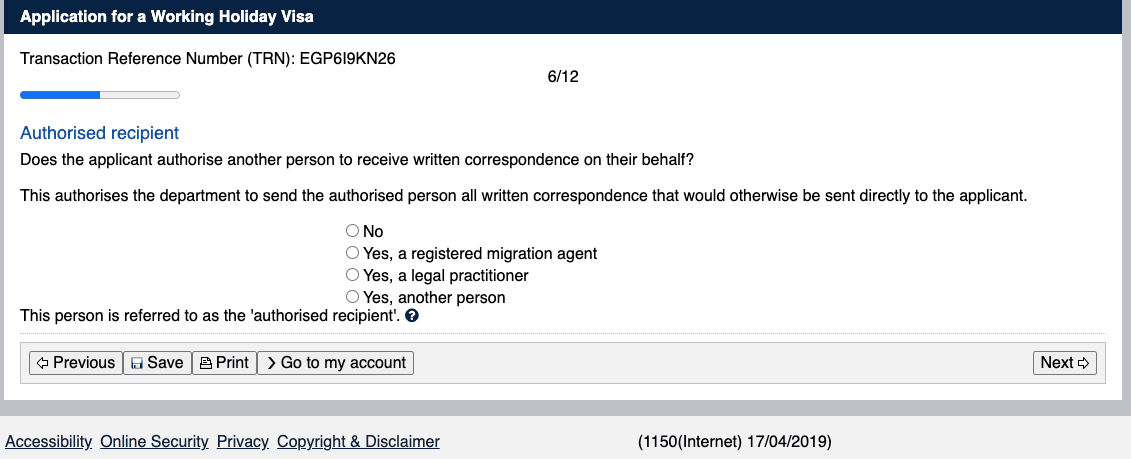
Task: Click the floppy disk icon on Save
Action: tap(136, 363)
